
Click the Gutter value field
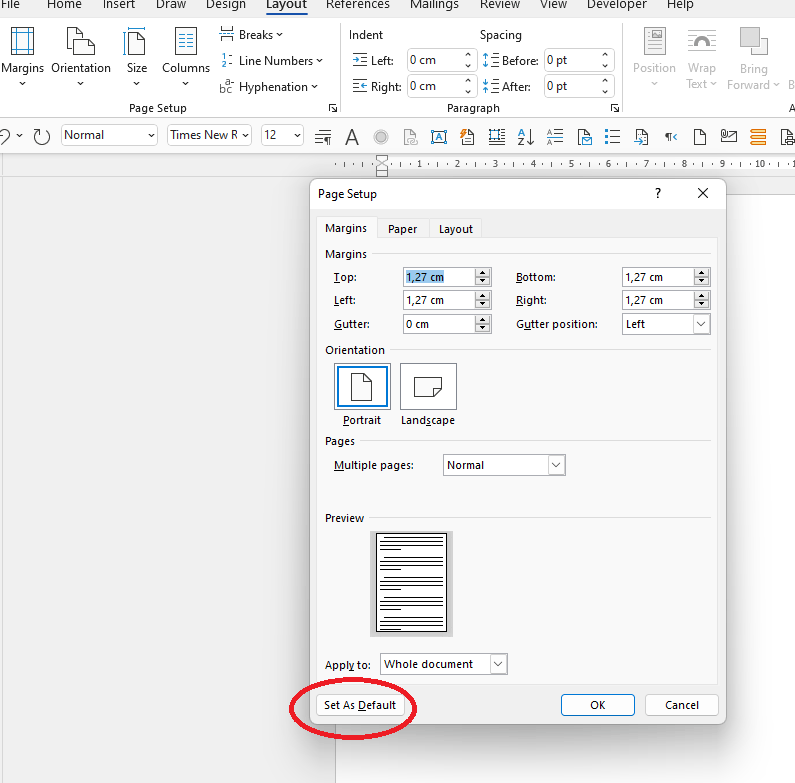click(x=439, y=324)
